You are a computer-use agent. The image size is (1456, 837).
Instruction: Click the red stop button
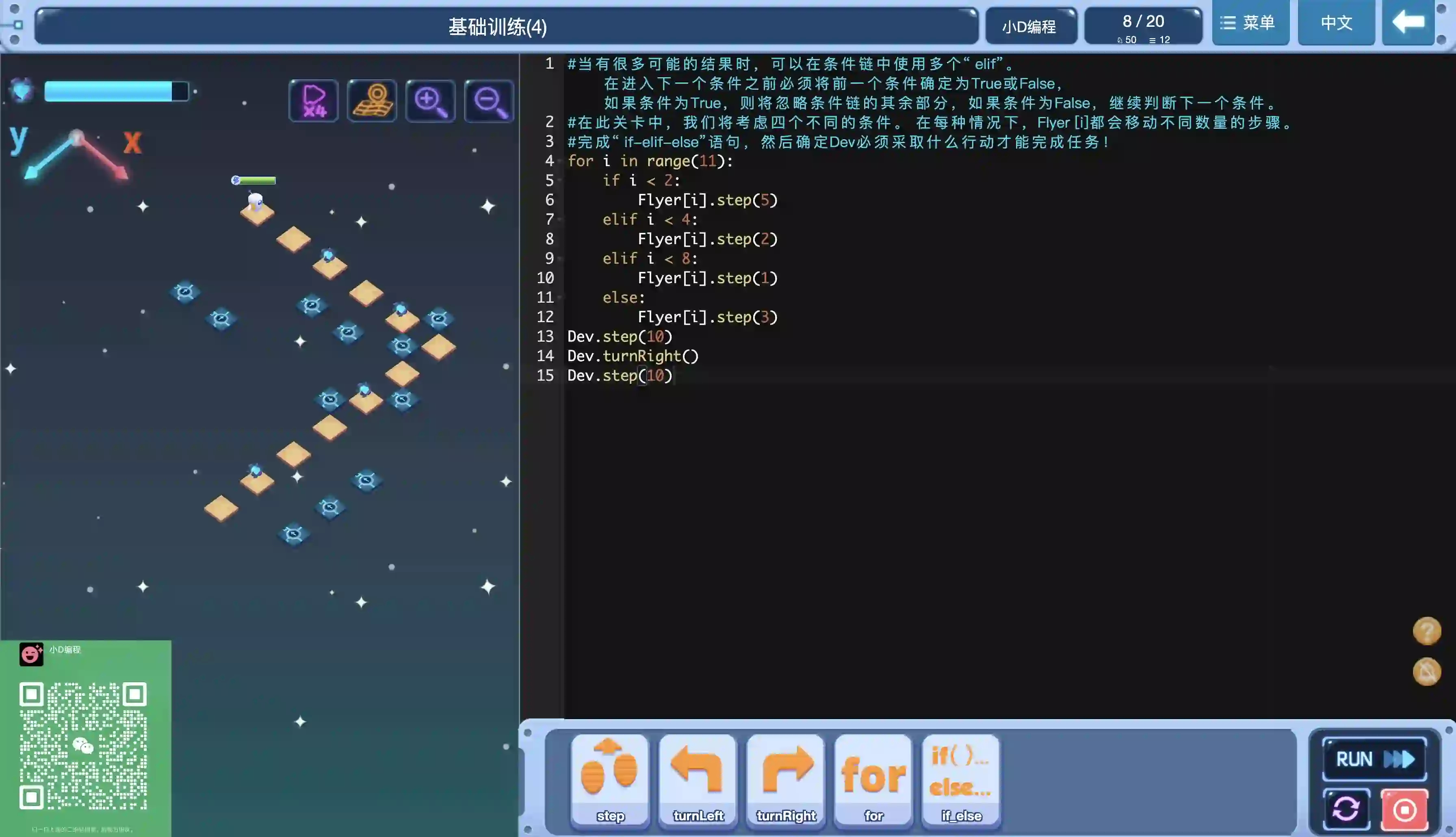[1404, 809]
